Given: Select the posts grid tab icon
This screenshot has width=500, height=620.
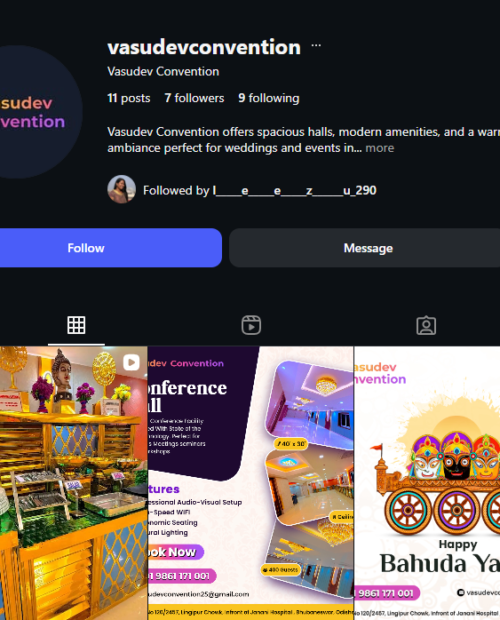Looking at the screenshot, I should point(76,325).
